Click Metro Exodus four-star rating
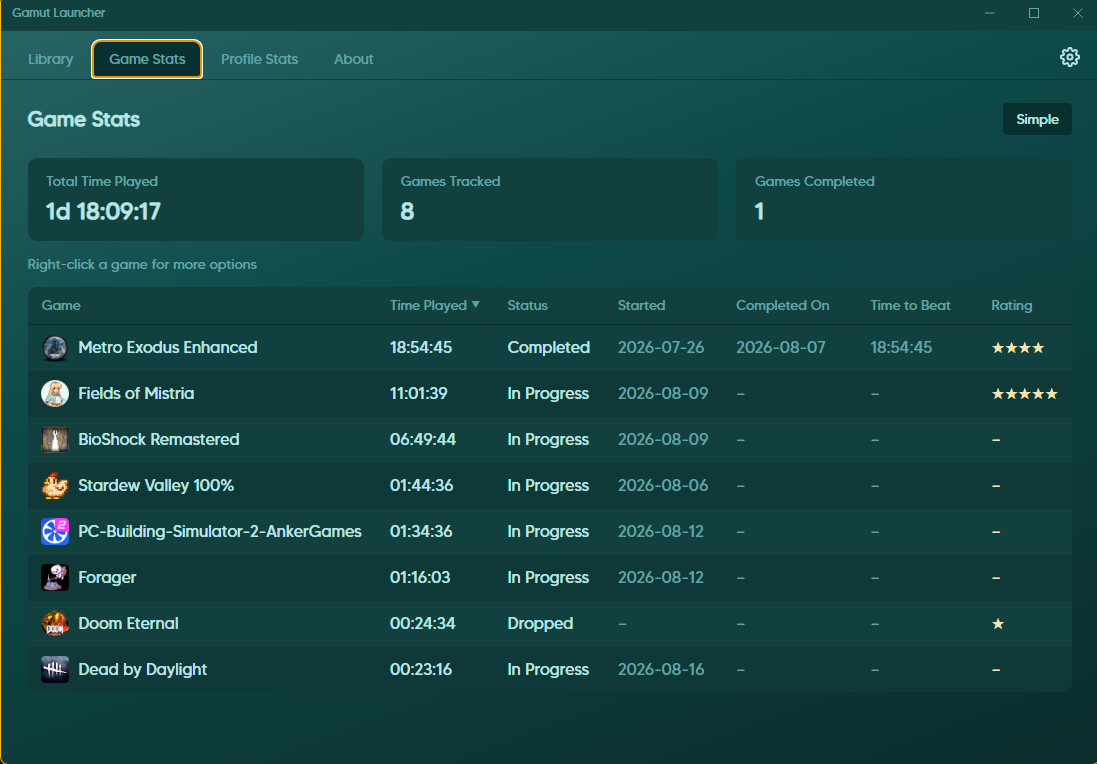Image resolution: width=1097 pixels, height=764 pixels. (x=1018, y=348)
